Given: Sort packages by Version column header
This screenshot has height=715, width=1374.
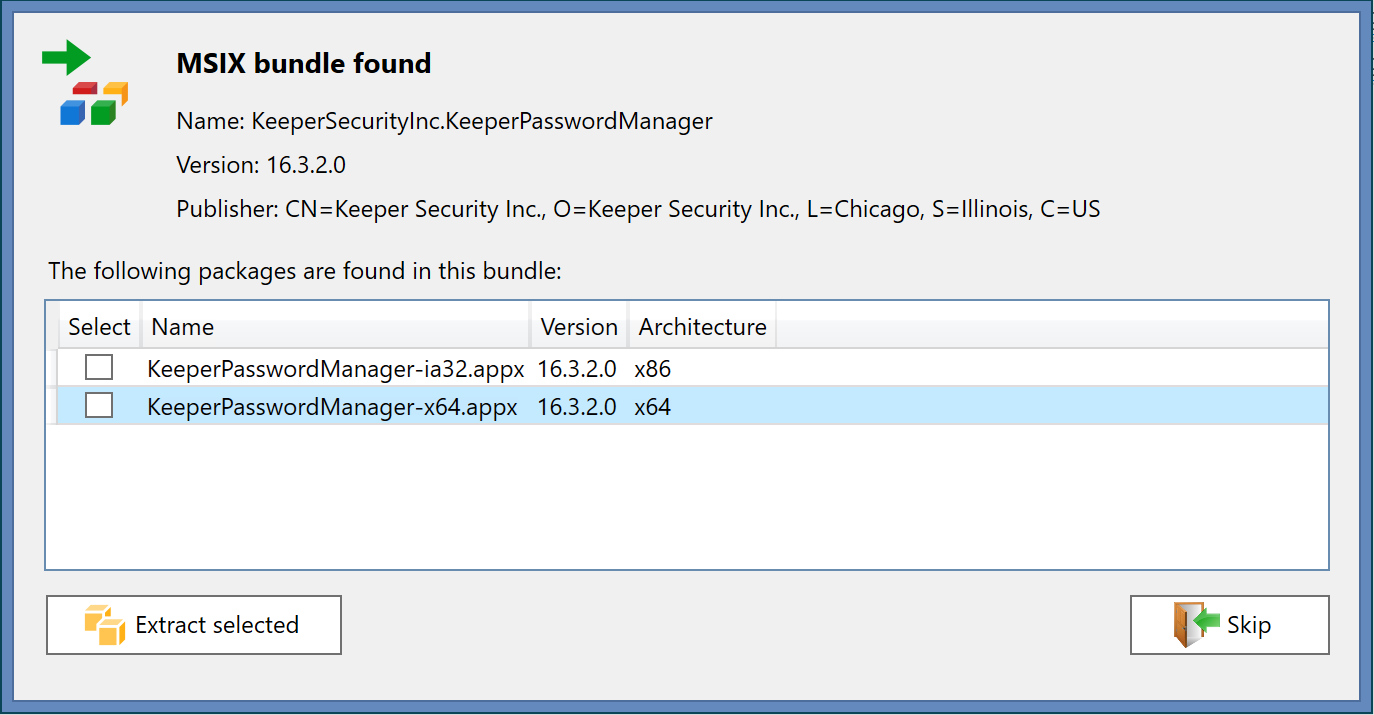Looking at the screenshot, I should pyautogui.click(x=579, y=327).
